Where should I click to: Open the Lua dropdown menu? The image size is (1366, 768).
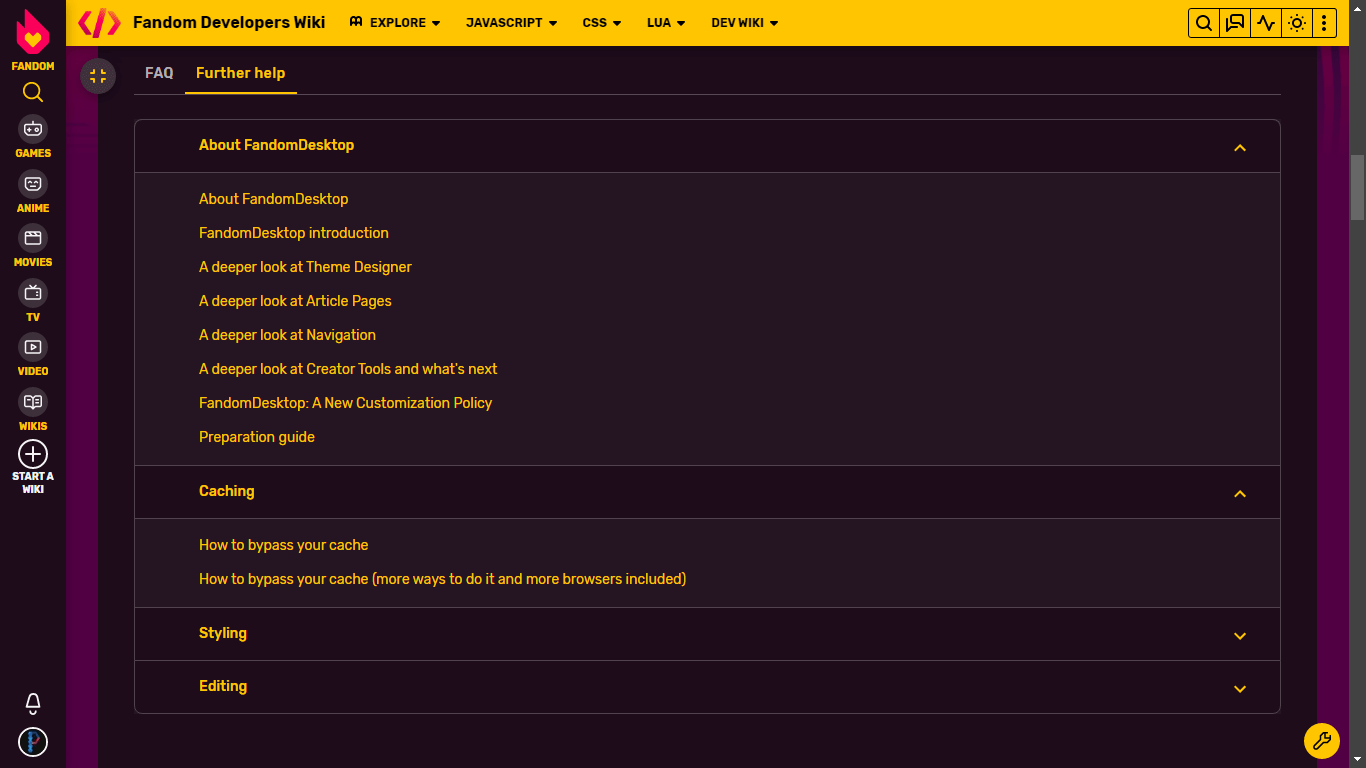[x=666, y=23]
